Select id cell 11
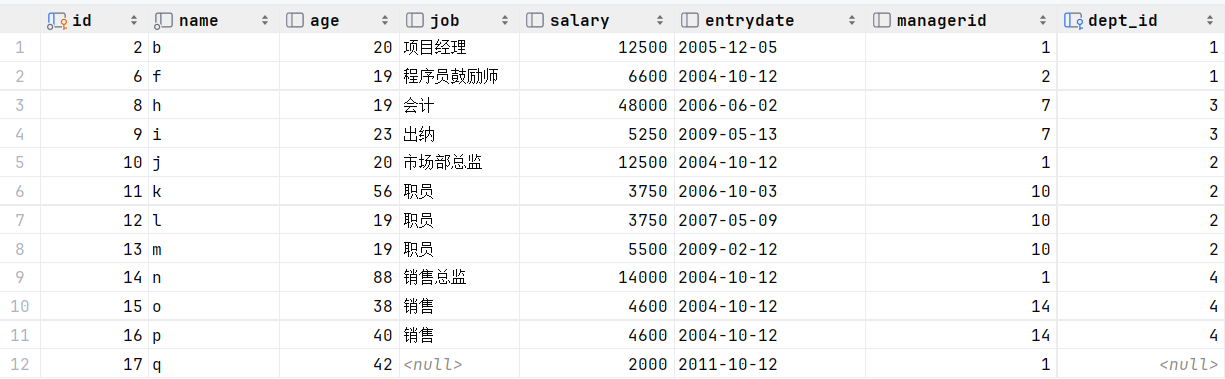Image resolution: width=1225 pixels, height=379 pixels. coord(94,191)
